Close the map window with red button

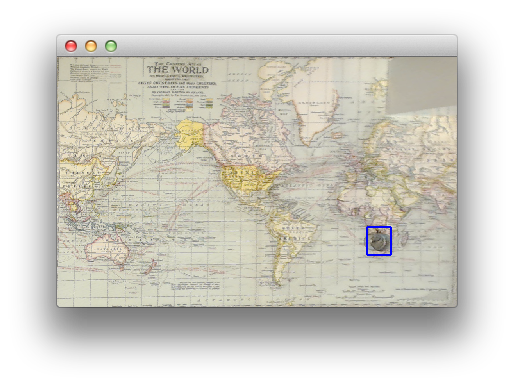click(71, 46)
